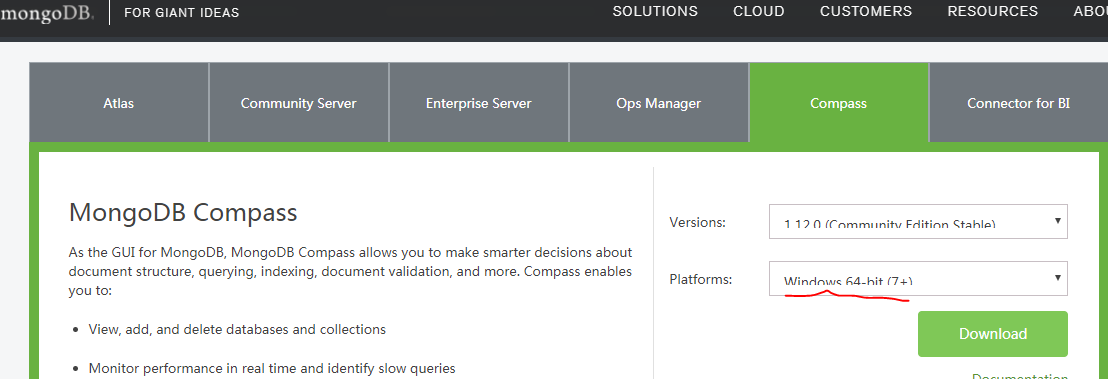Click the green Download button

(x=993, y=334)
